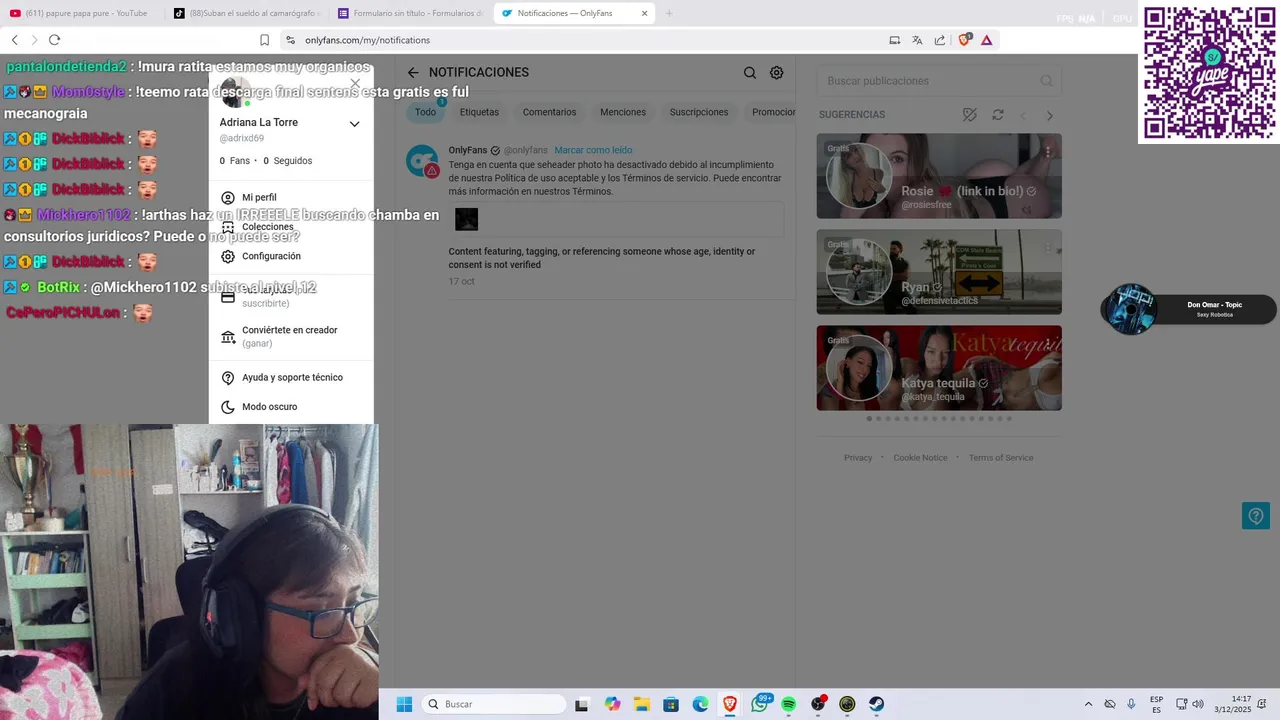Image resolution: width=1280 pixels, height=720 pixels.
Task: Select the Todo notifications tab
Action: point(426,112)
